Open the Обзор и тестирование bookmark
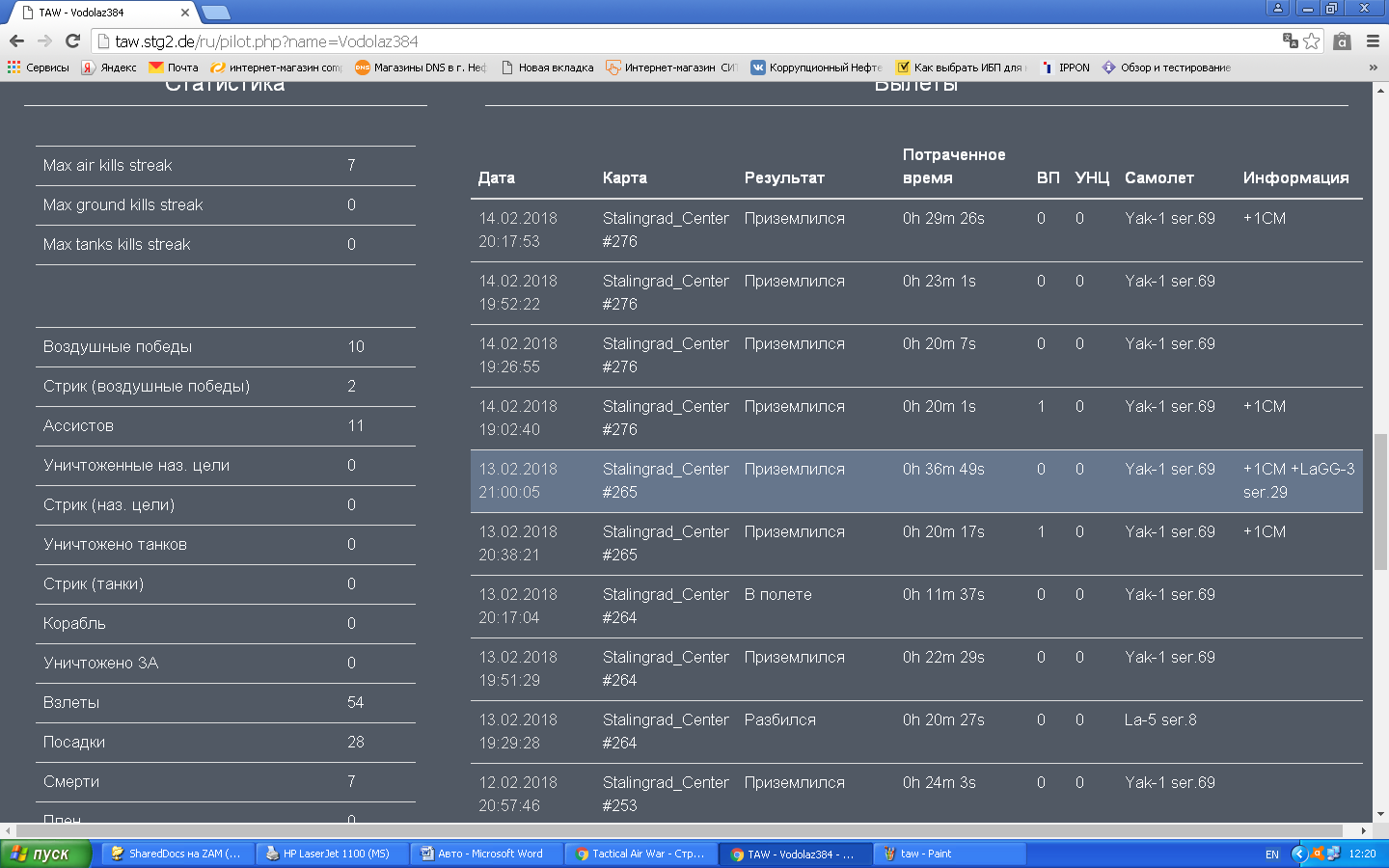 pyautogui.click(x=1166, y=68)
